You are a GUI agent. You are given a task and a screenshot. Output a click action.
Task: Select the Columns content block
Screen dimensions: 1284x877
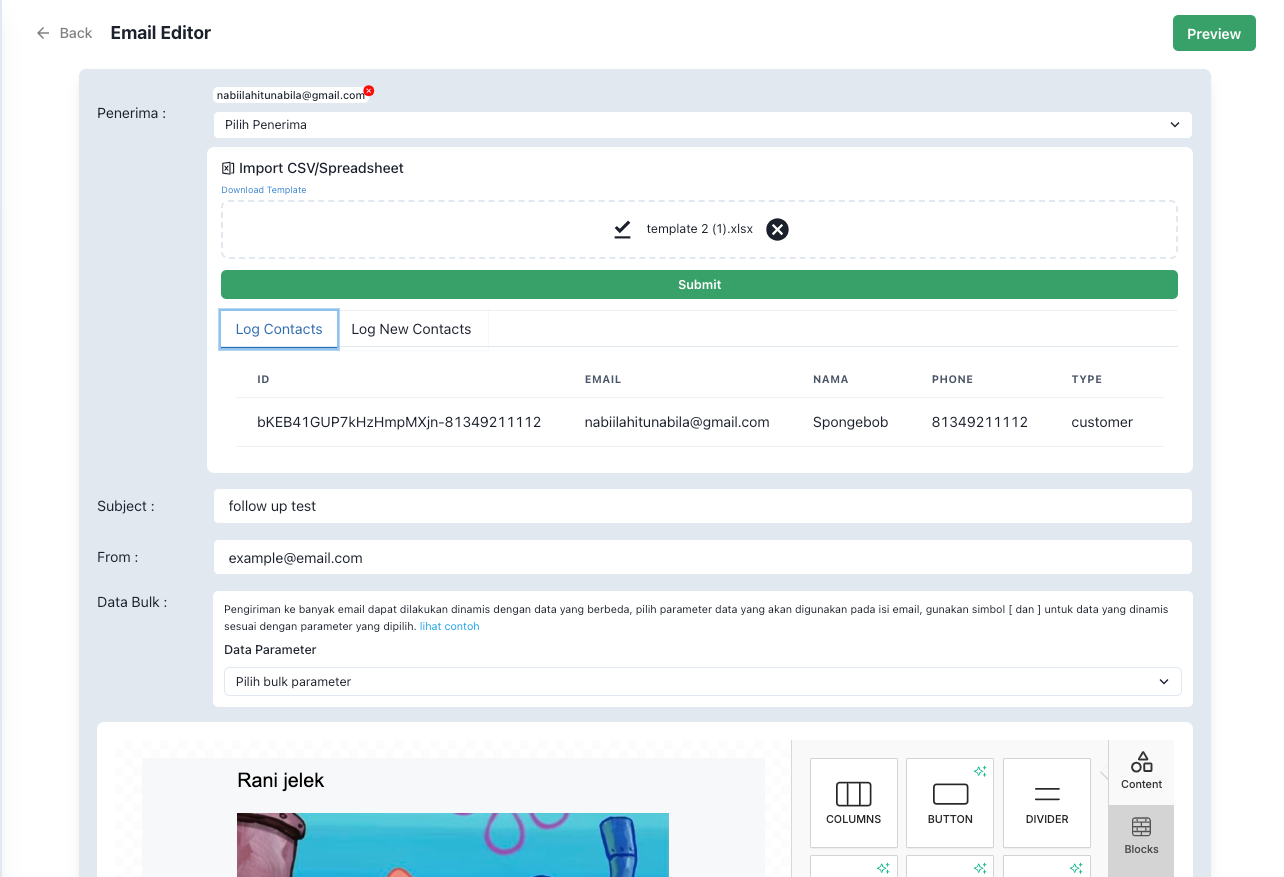(853, 802)
